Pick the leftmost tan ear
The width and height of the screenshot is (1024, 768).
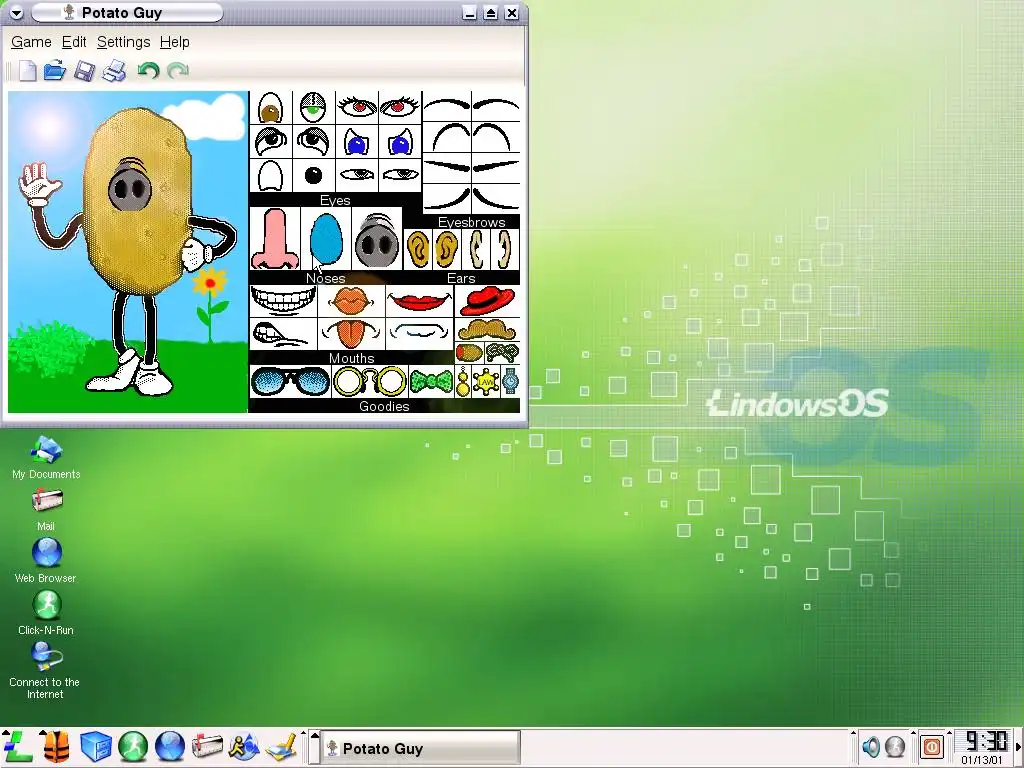coord(418,249)
